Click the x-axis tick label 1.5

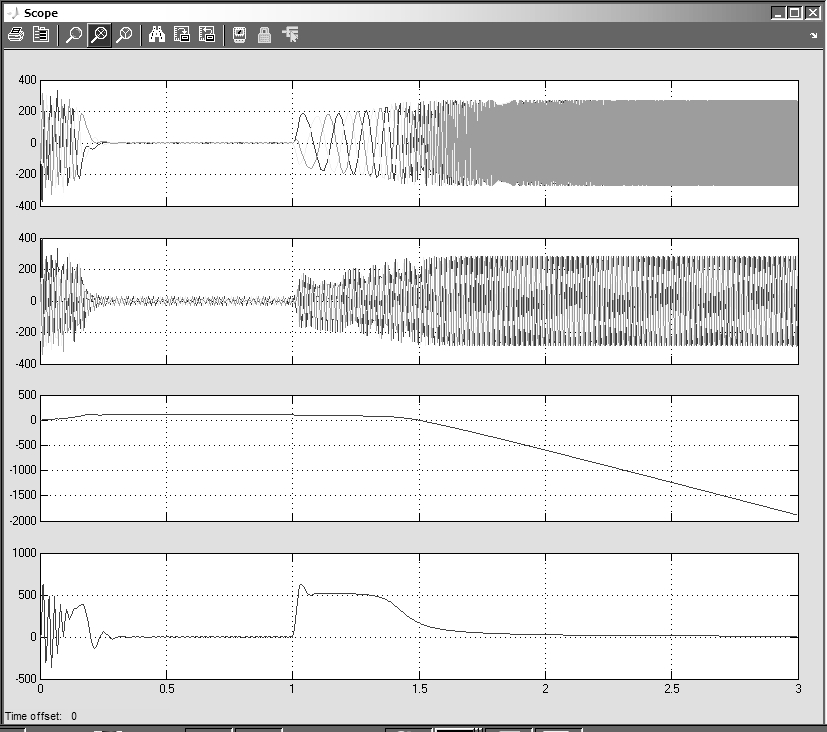click(x=419, y=689)
